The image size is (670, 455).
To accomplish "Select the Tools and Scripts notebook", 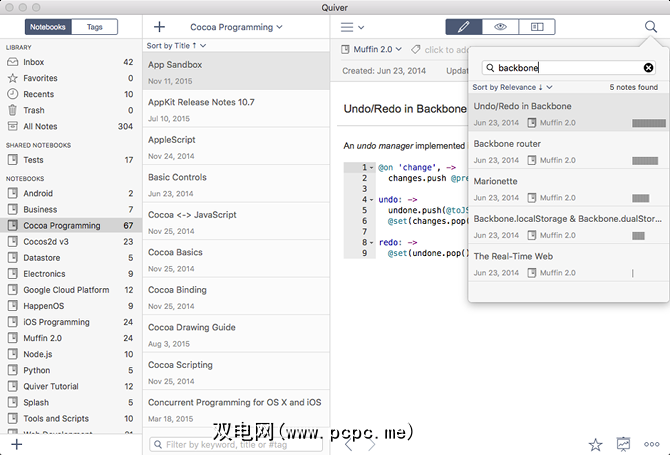I will coord(71,418).
